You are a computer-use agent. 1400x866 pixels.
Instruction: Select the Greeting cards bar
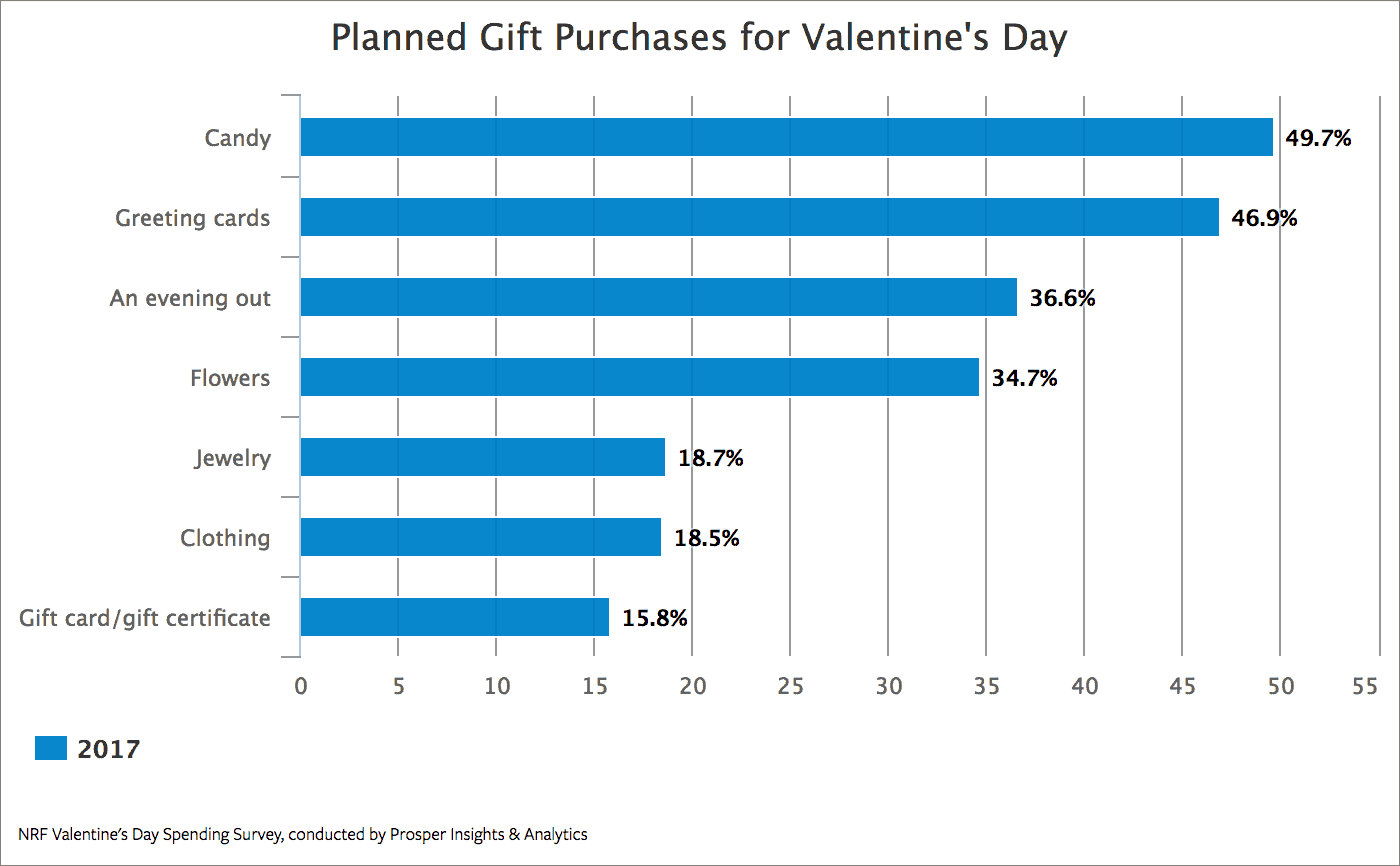click(x=760, y=217)
